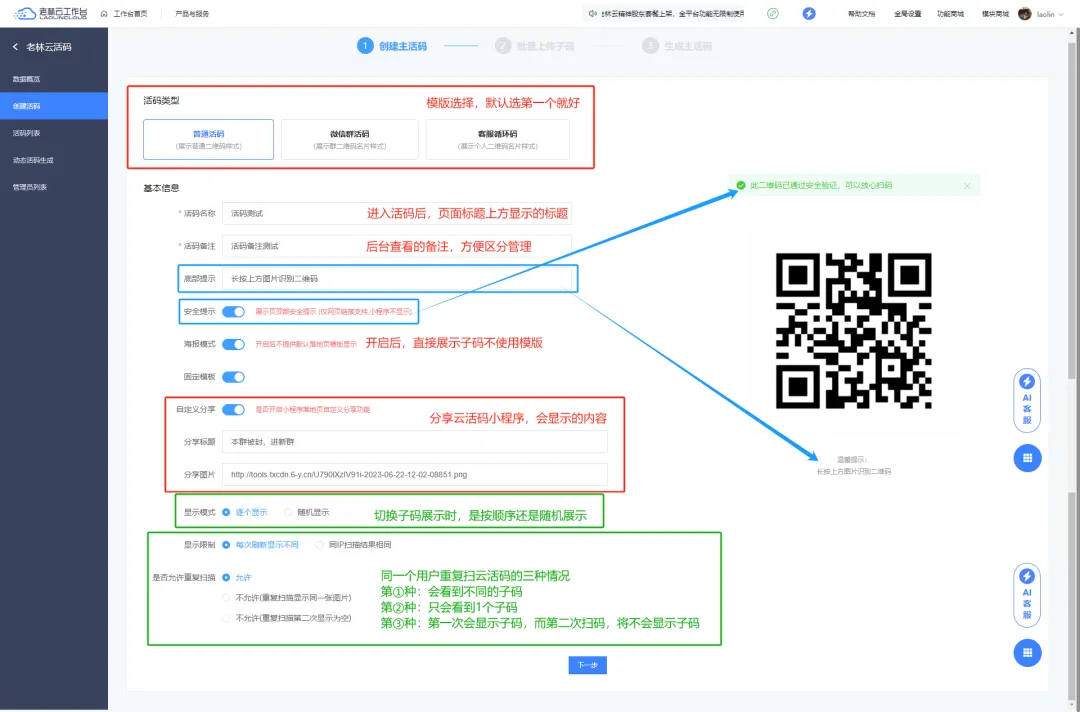Viewport: 1080px width, 712px height.
Task: Select 不允许(重复扫描第二次显示为空) radio
Action: point(226,618)
